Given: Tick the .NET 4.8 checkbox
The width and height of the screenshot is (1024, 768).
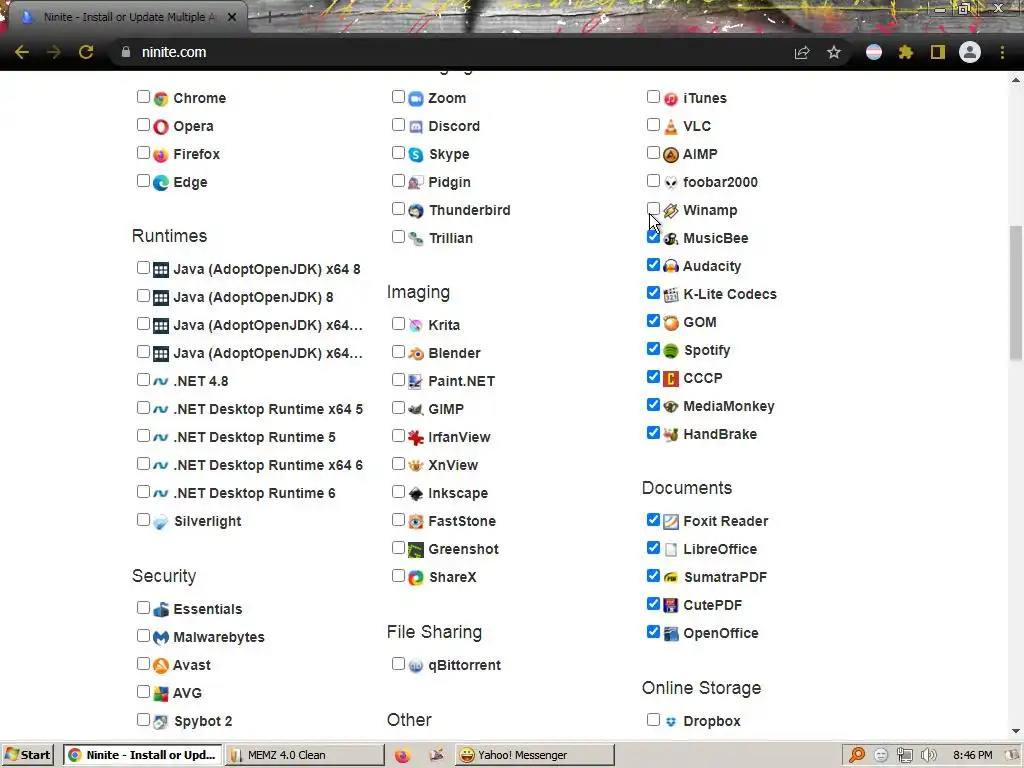Looking at the screenshot, I should [x=143, y=380].
